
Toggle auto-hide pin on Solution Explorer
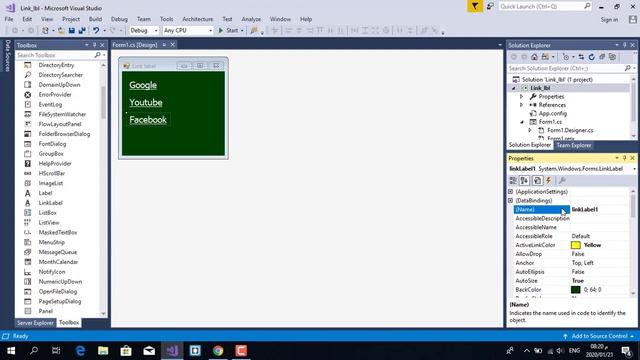coord(624,45)
